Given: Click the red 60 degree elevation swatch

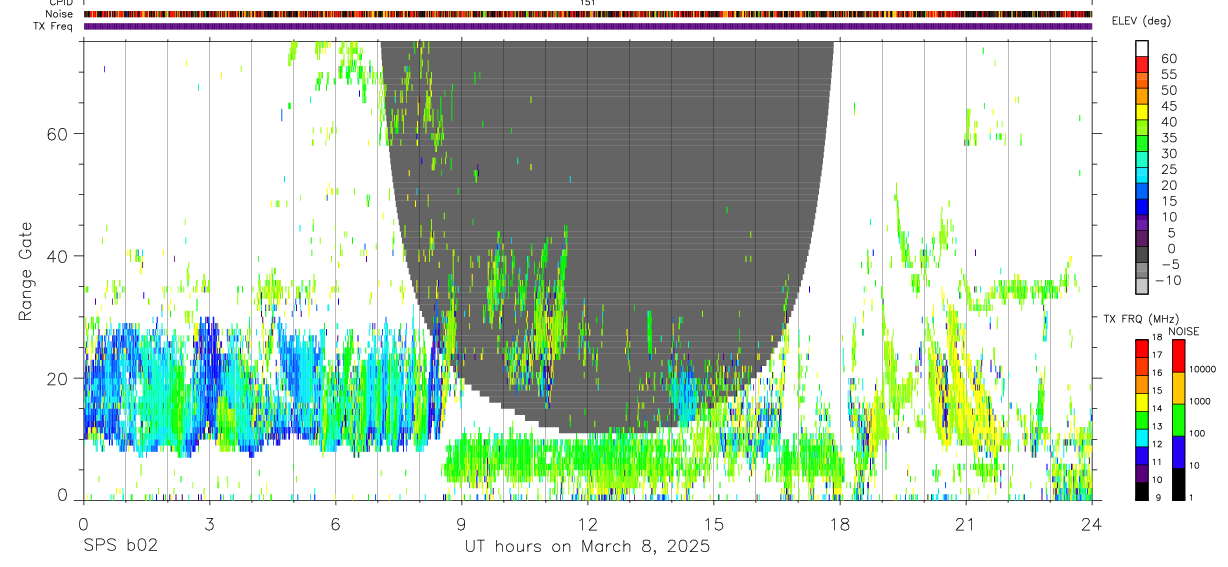Looking at the screenshot, I should 1141,65.
